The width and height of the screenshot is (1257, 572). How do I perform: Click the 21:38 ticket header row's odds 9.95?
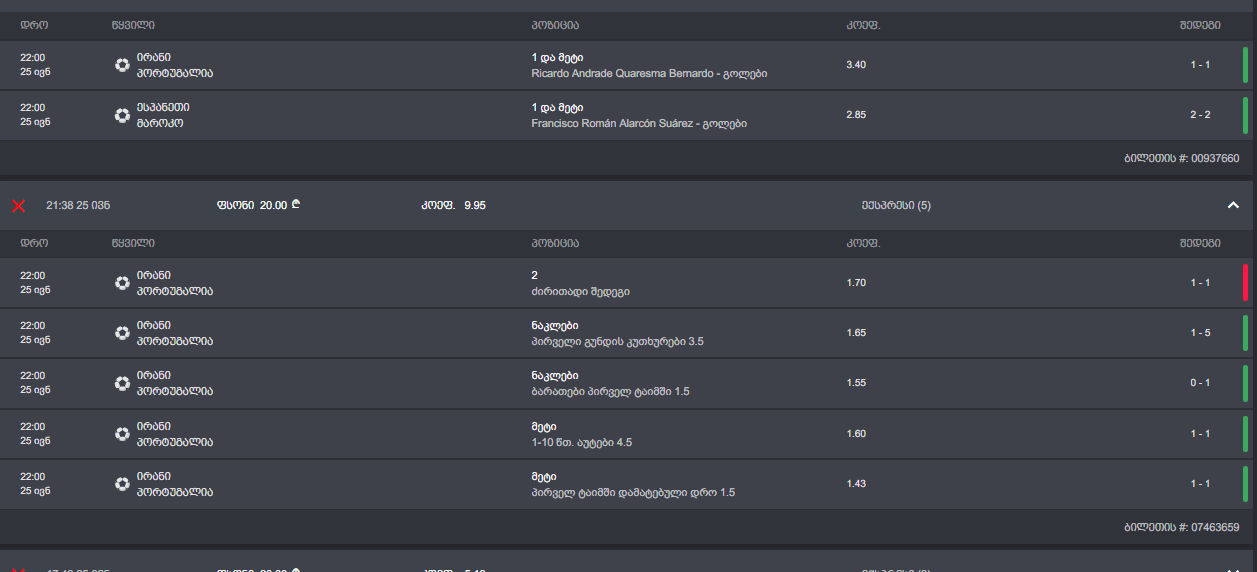pyautogui.click(x=474, y=205)
